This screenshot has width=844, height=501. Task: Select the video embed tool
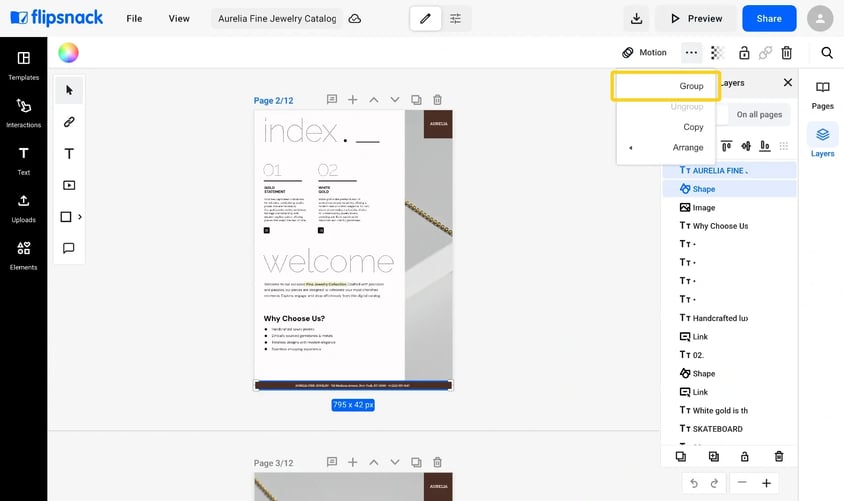click(x=69, y=185)
